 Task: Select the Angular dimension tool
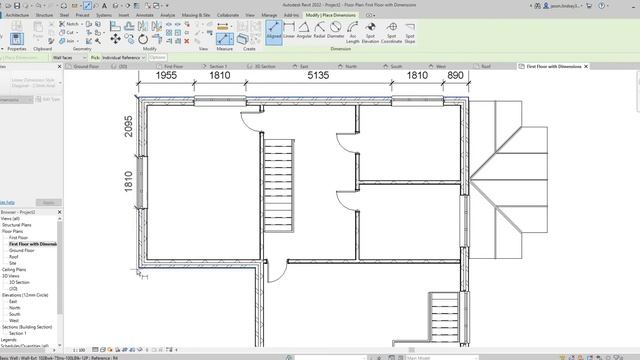[x=304, y=31]
